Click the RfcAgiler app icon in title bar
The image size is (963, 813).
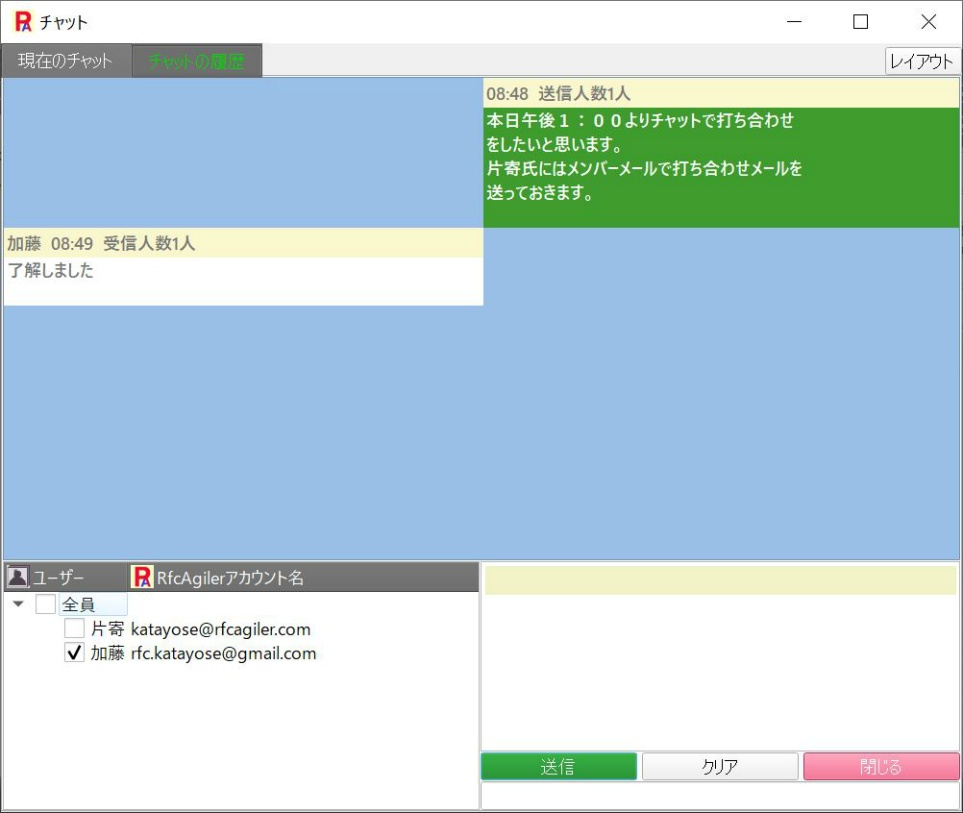tap(23, 22)
